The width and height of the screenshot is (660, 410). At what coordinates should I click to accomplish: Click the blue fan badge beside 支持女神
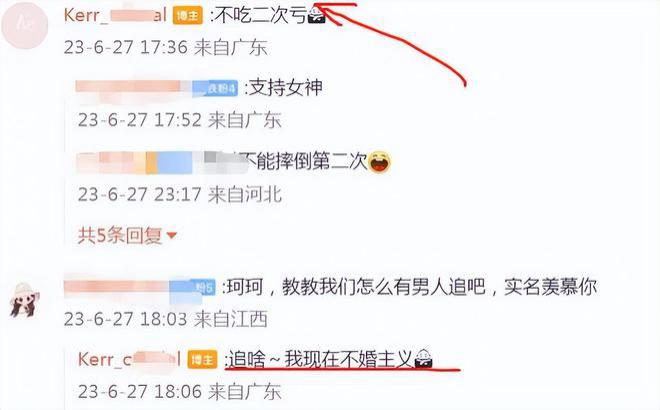[x=215, y=88]
